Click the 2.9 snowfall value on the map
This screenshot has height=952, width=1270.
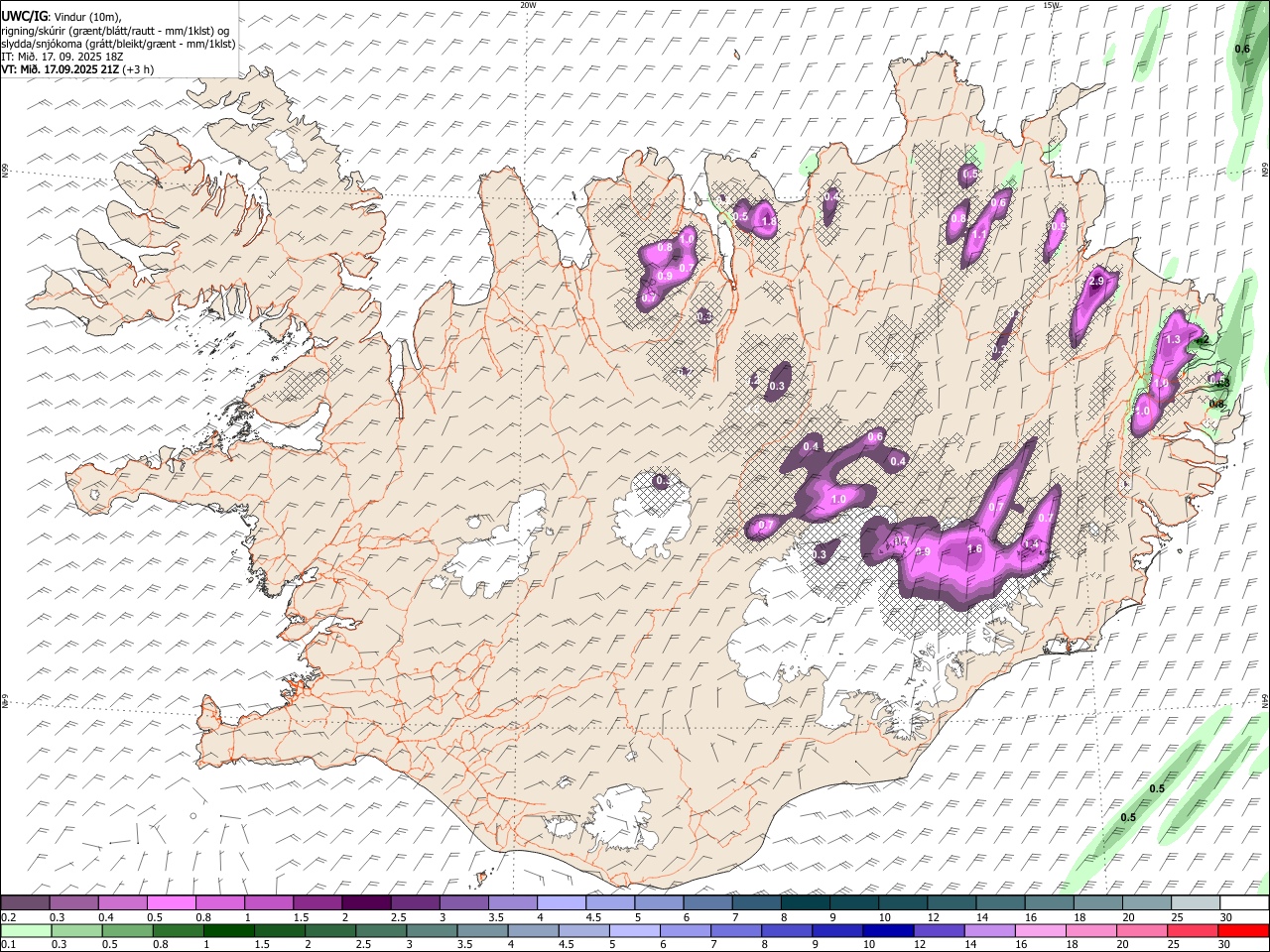pos(1096,282)
